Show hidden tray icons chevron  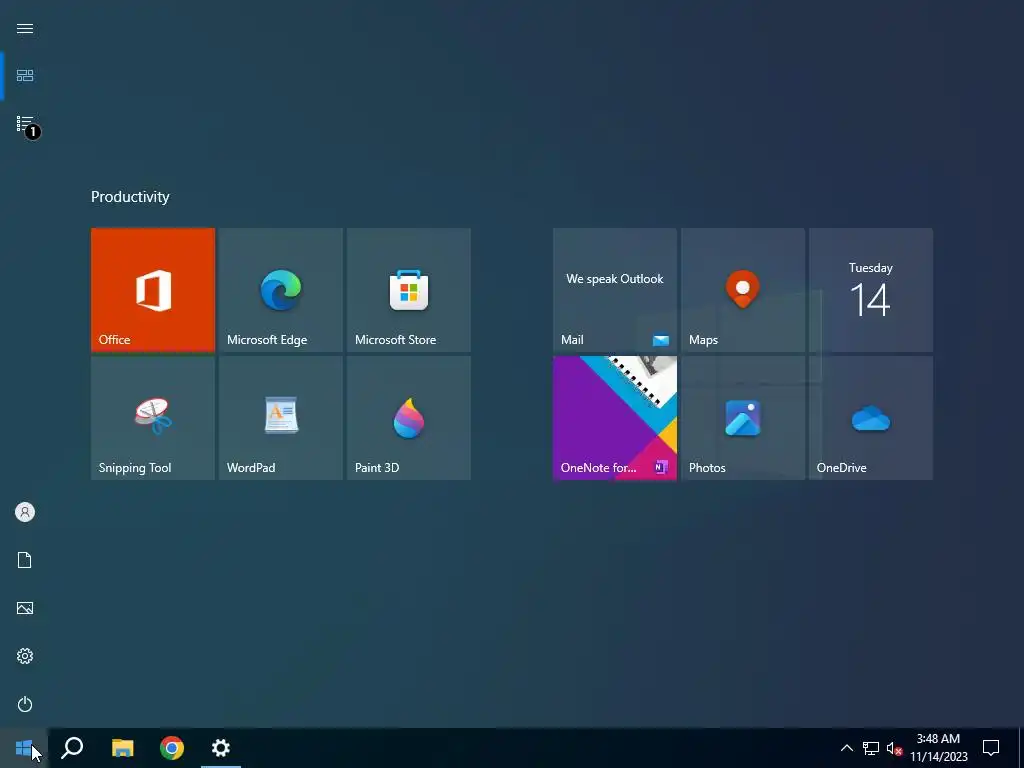846,748
